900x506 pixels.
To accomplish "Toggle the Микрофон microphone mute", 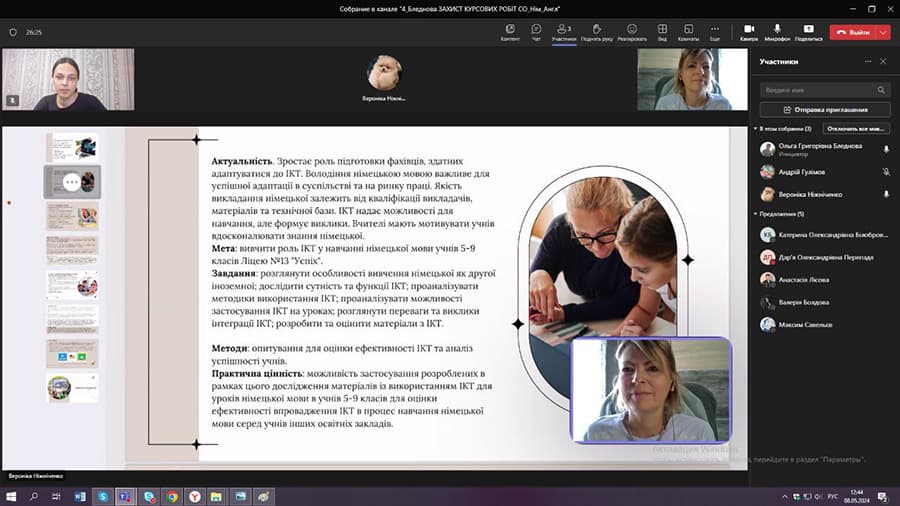I will [x=777, y=31].
